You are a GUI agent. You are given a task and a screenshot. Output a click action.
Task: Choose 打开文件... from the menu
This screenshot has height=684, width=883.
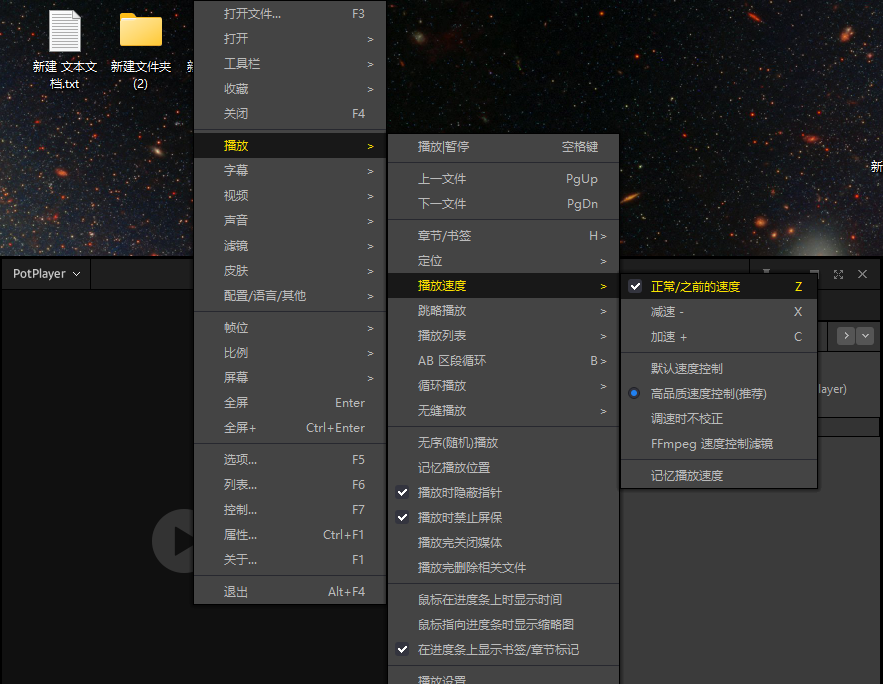(290, 14)
